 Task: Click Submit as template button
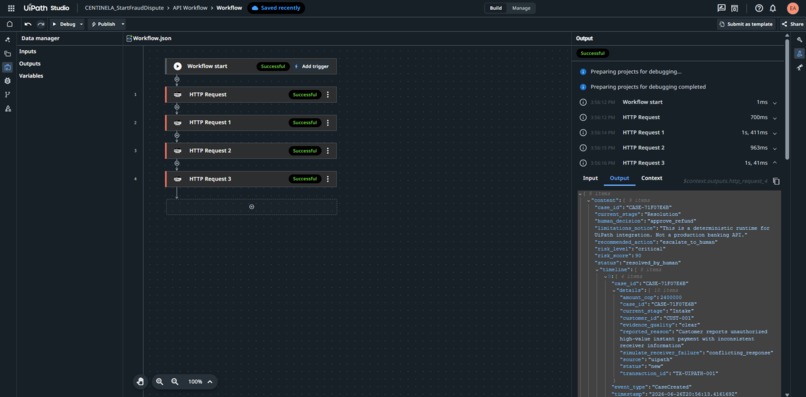[746, 24]
